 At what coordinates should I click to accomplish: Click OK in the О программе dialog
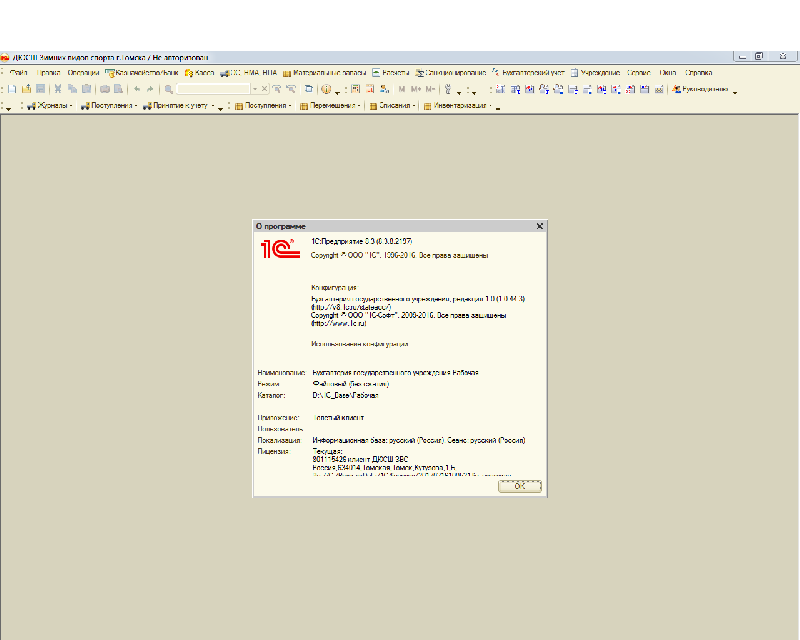[519, 486]
